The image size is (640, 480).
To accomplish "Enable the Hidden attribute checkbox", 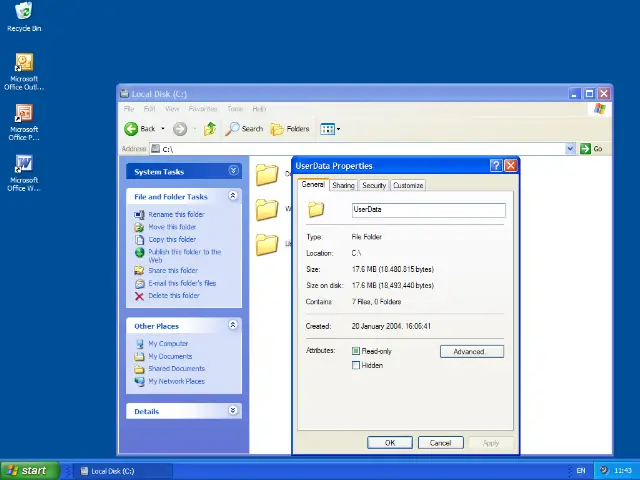I will click(356, 365).
